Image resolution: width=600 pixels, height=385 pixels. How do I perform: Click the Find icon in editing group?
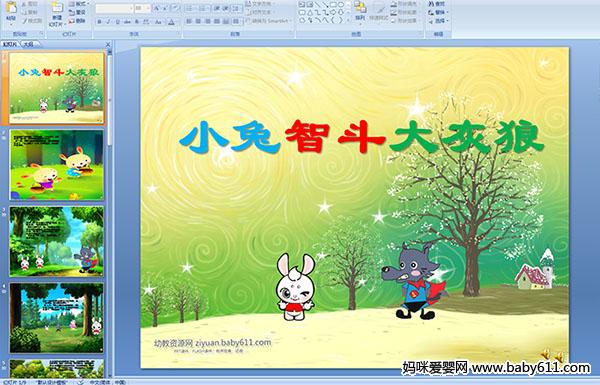[x=437, y=4]
